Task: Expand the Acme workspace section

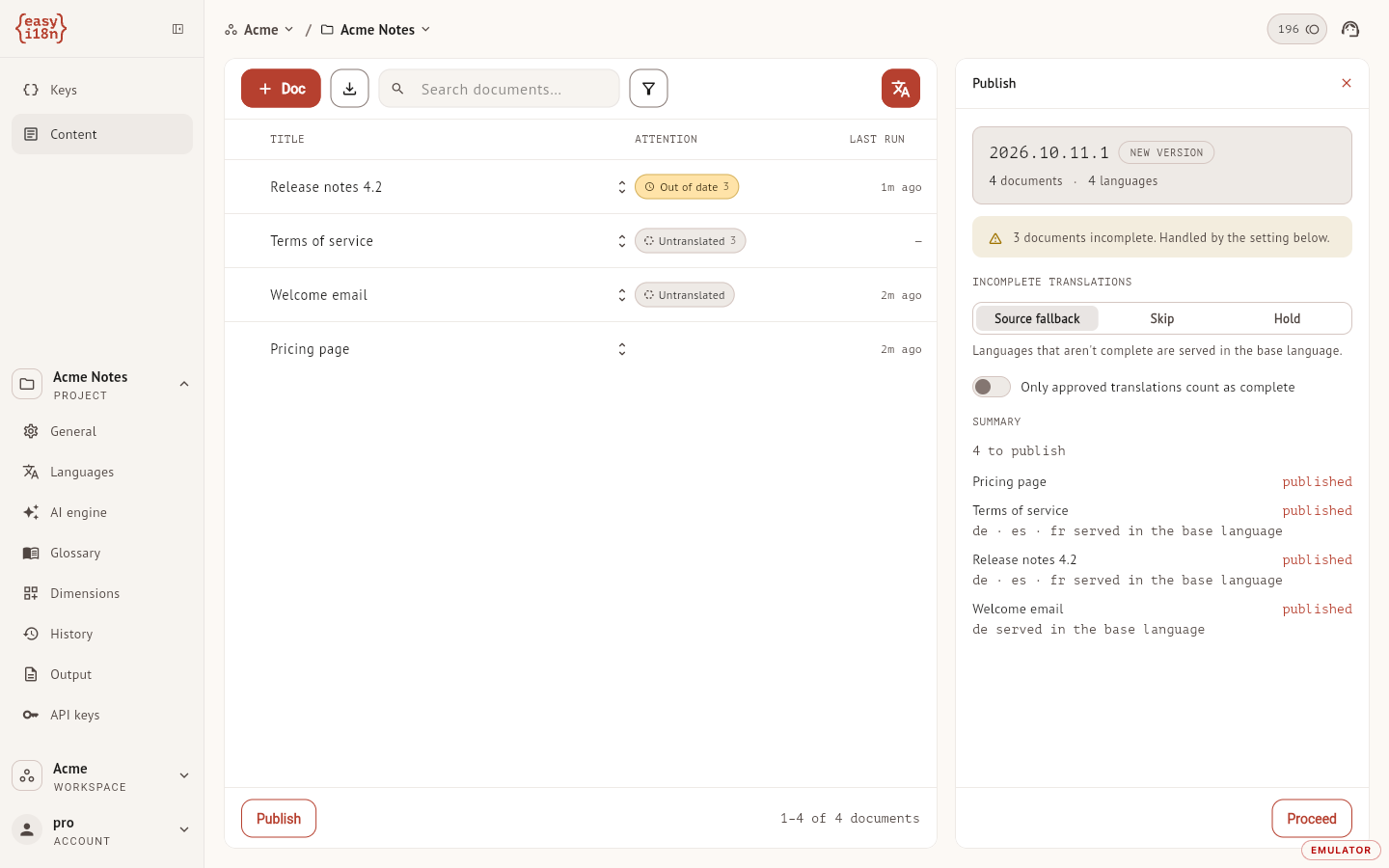Action: click(x=184, y=775)
